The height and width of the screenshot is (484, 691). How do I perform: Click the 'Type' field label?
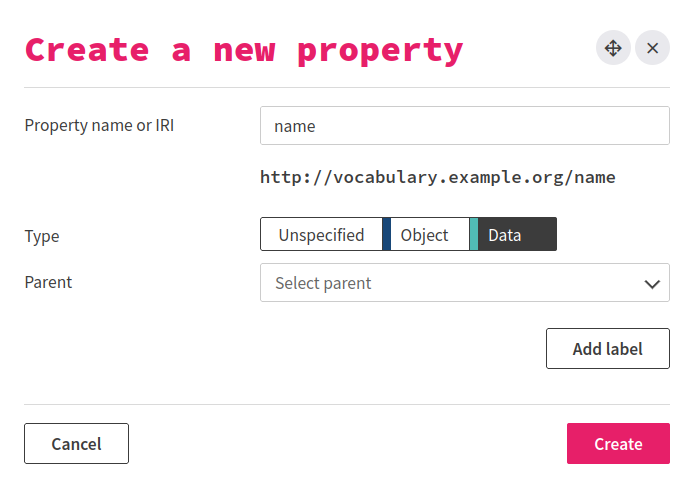click(x=42, y=236)
